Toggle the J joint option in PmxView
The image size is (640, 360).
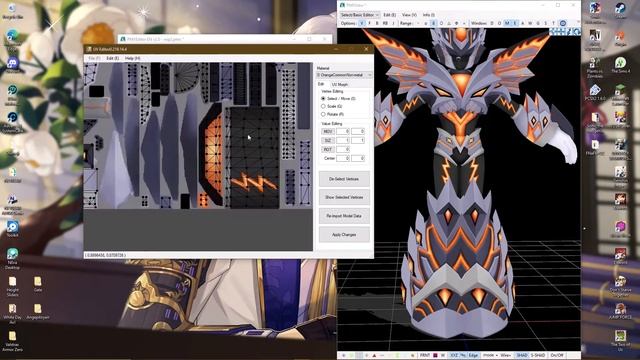393,23
